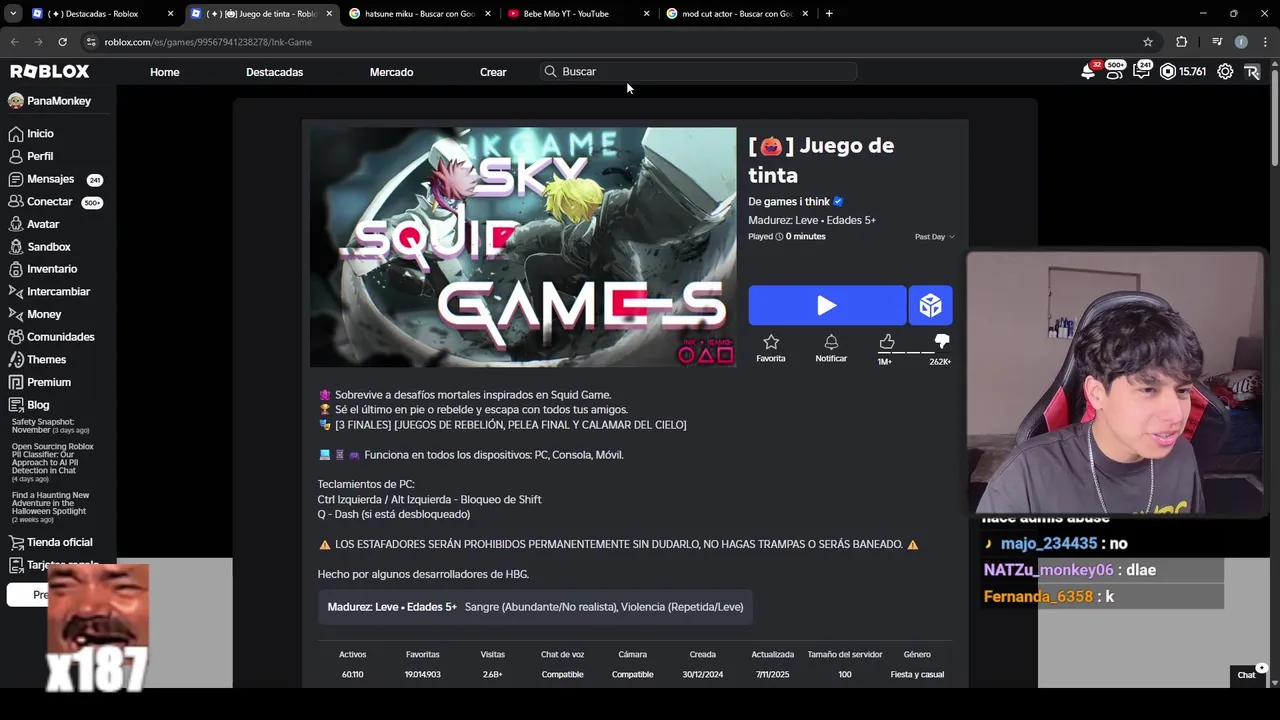
Task: Open messages icon with 241 badge
Action: coord(1141,71)
